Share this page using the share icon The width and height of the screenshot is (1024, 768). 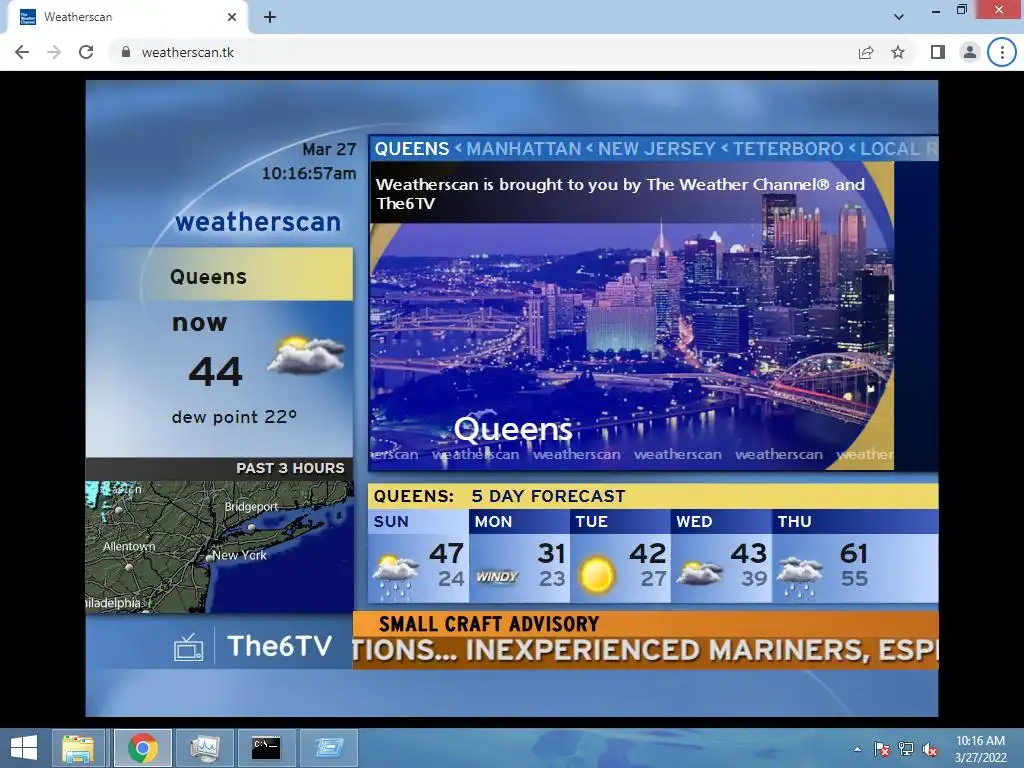(866, 52)
